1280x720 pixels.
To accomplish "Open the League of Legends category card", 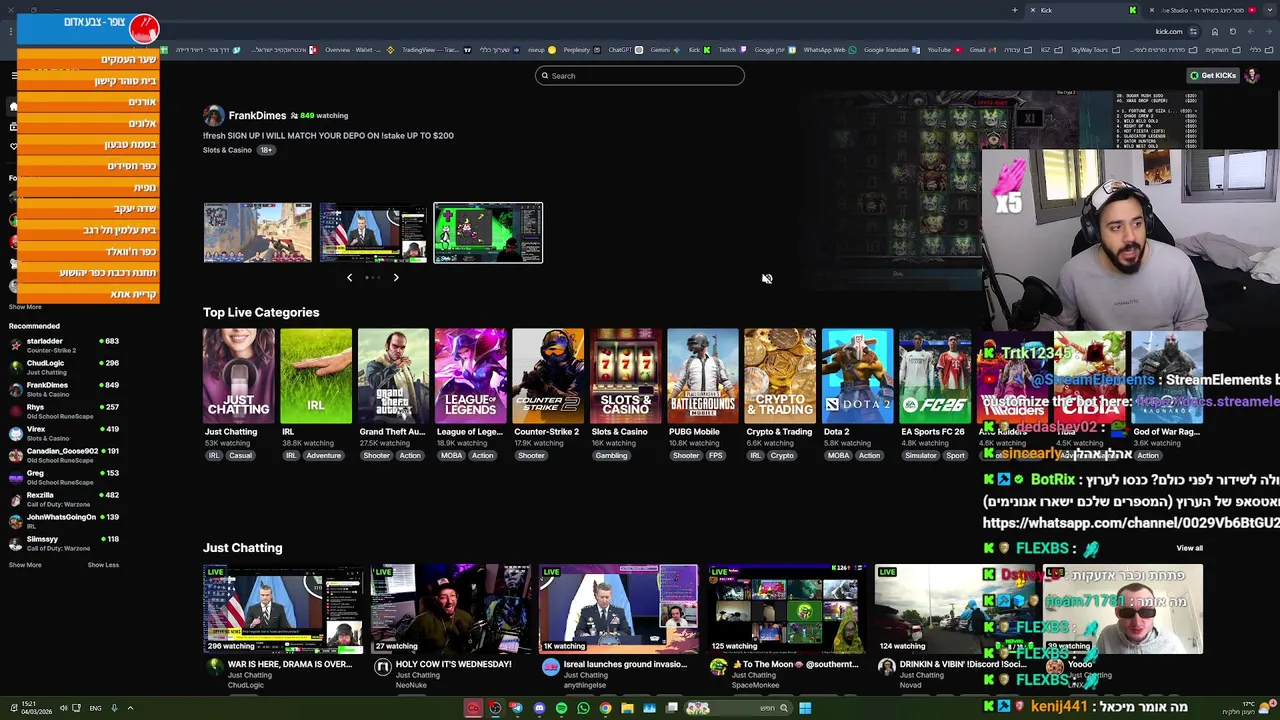I will pyautogui.click(x=470, y=376).
